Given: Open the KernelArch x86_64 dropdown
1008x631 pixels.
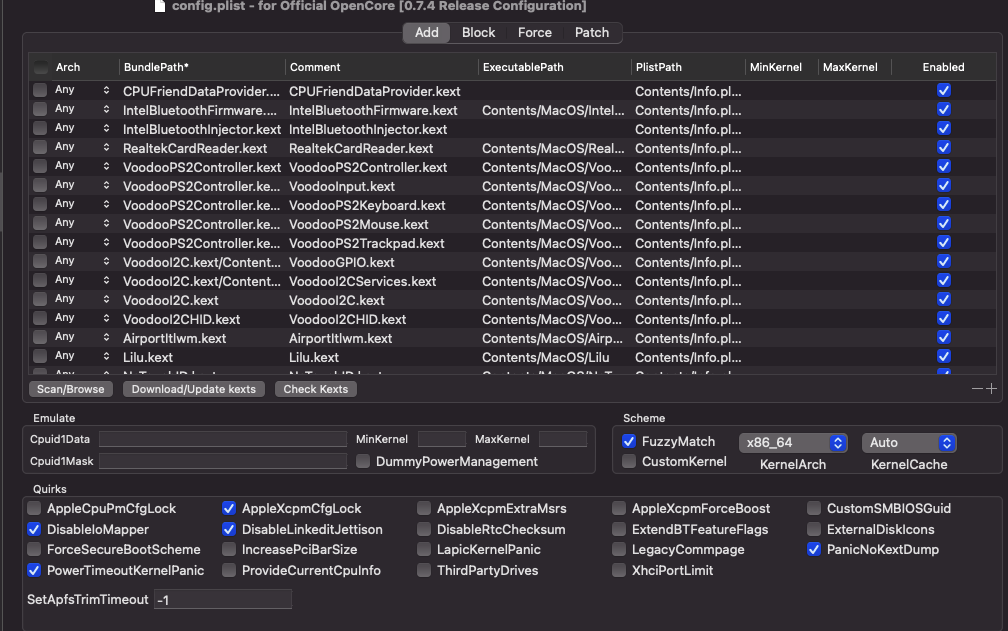Looking at the screenshot, I should click(x=792, y=442).
